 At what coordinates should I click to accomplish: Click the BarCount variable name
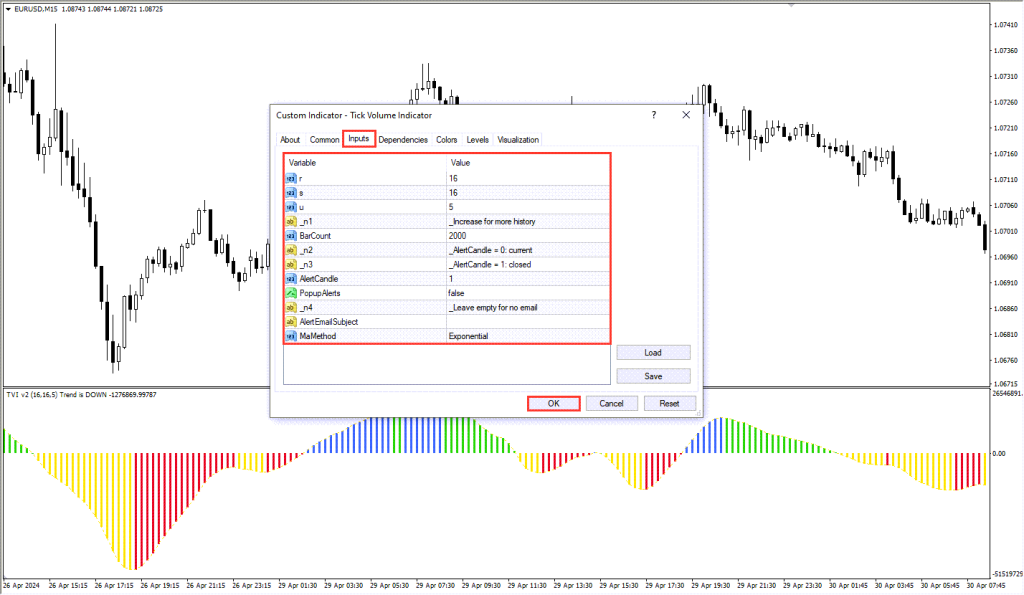tap(315, 236)
